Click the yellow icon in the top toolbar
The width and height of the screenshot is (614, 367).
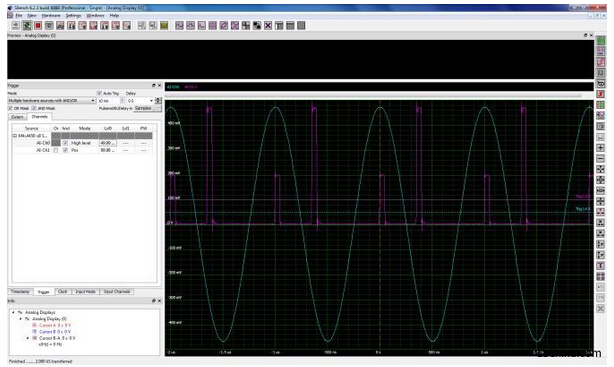coord(164,25)
